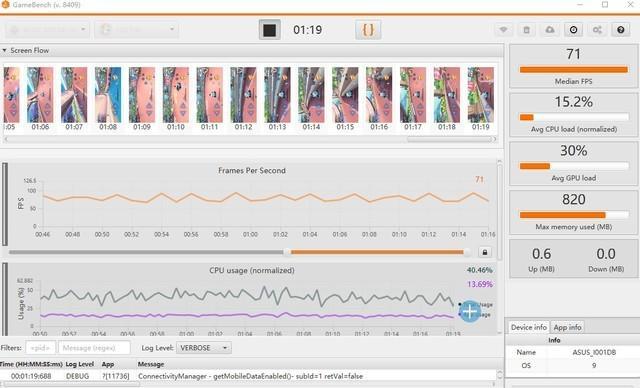Click the Wi-Fi connection icon
The image size is (640, 388).
[x=504, y=30]
